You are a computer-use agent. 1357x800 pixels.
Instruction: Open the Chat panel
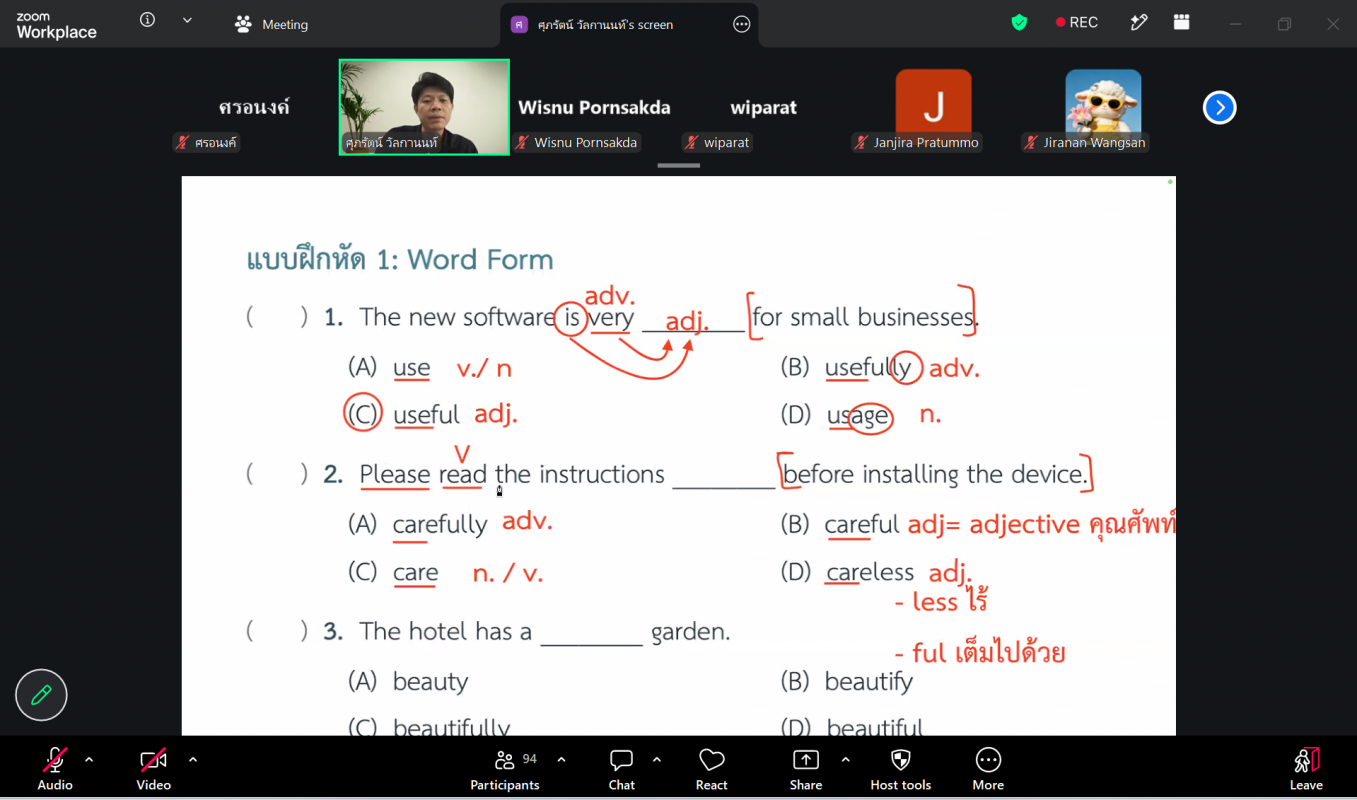[622, 769]
